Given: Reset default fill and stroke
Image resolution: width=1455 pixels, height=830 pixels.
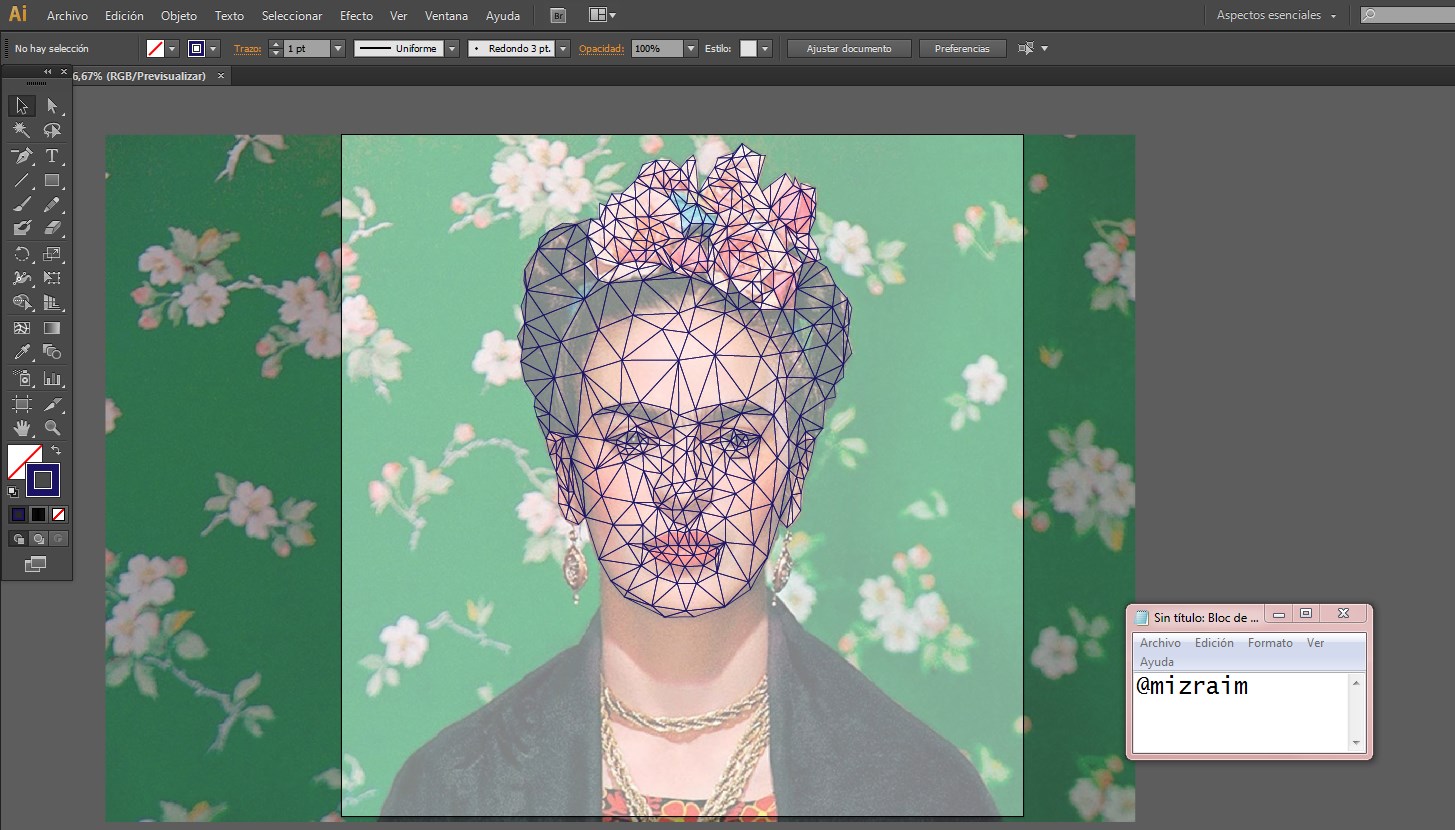Looking at the screenshot, I should click(13, 491).
